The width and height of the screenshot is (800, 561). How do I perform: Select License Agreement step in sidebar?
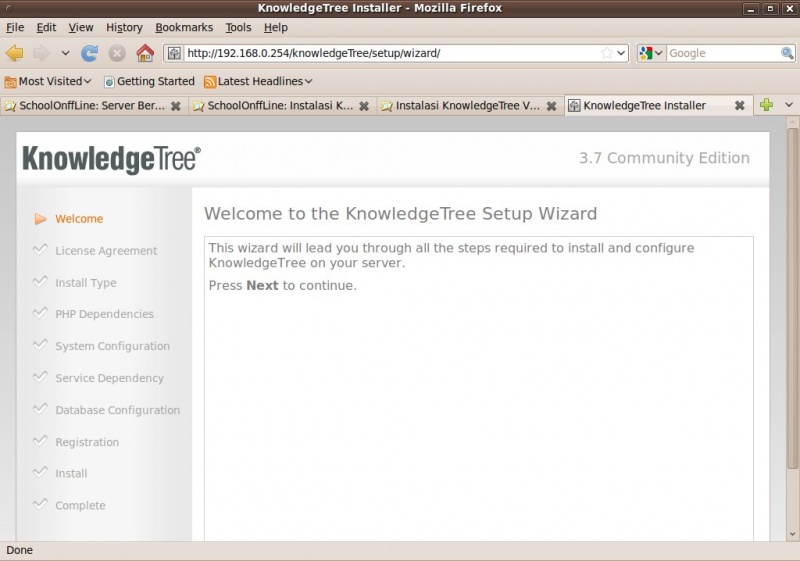pos(106,251)
